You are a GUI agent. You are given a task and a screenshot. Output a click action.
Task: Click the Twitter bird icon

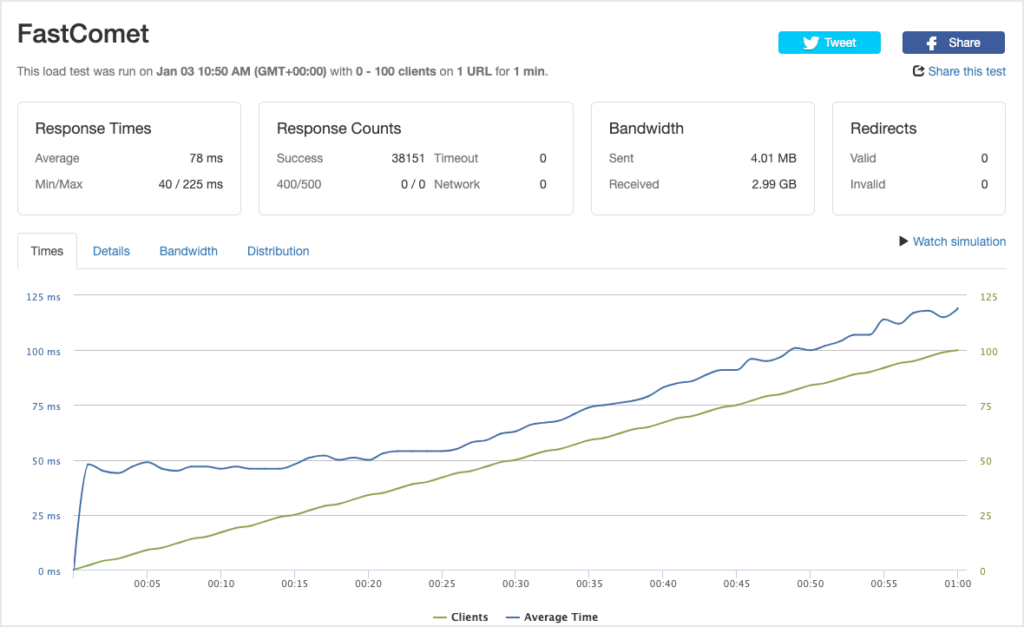811,43
